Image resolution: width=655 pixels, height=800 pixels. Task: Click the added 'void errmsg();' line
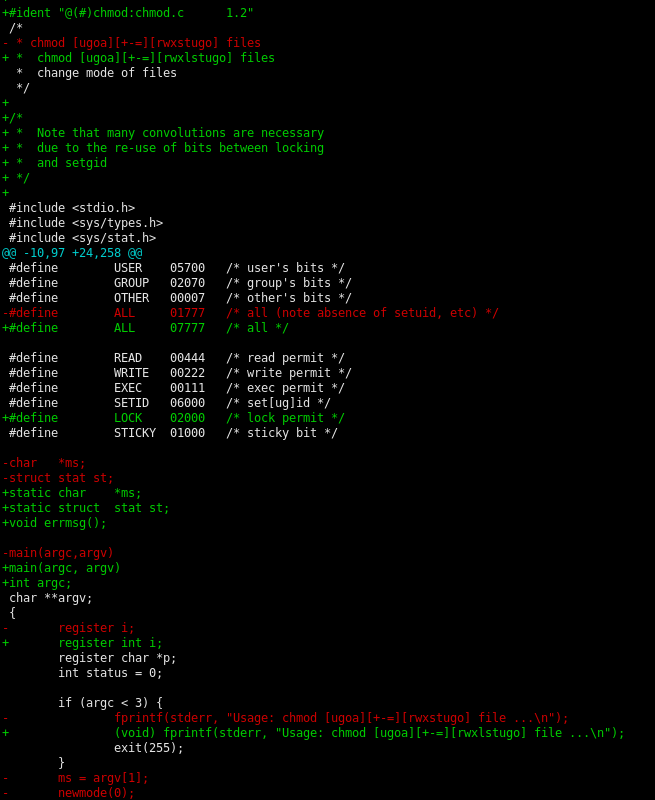(54, 523)
